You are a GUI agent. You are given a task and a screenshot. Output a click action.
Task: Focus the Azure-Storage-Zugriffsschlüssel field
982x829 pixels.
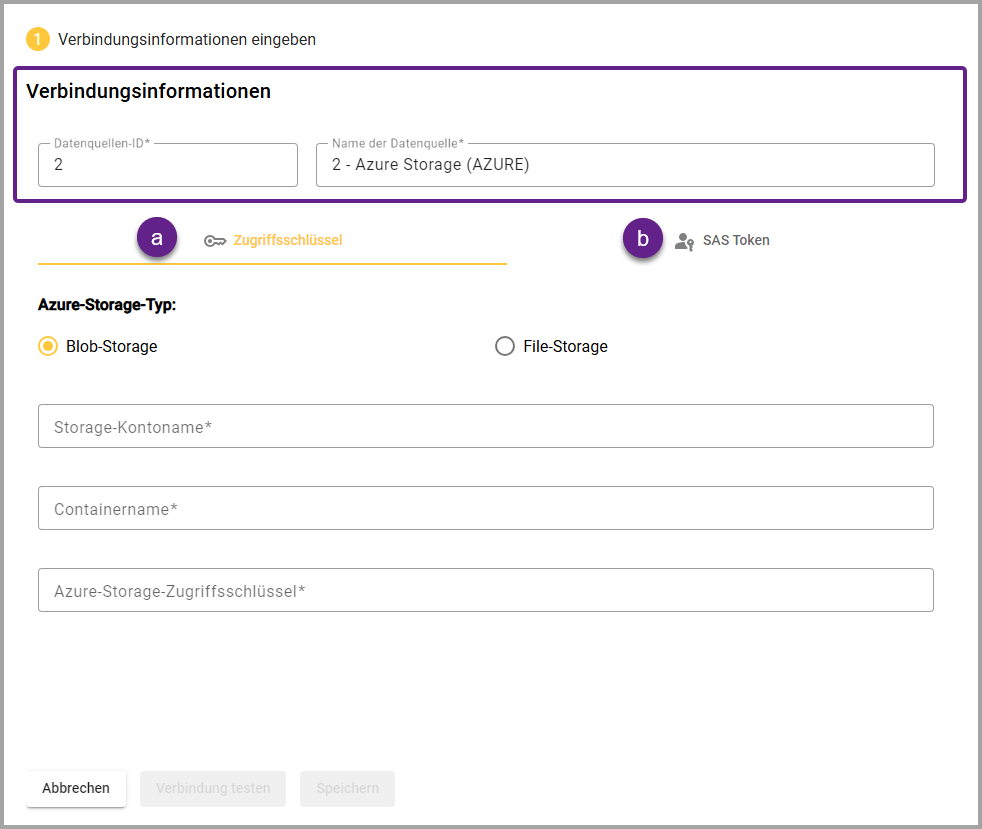pos(486,591)
